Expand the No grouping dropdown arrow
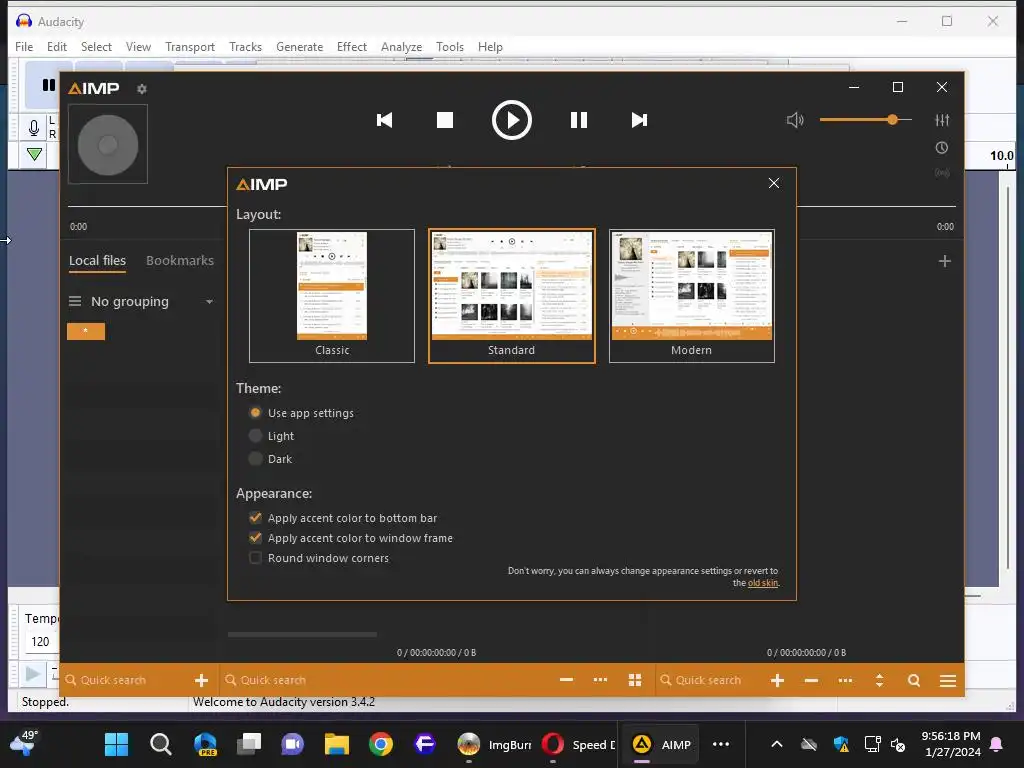 [209, 302]
